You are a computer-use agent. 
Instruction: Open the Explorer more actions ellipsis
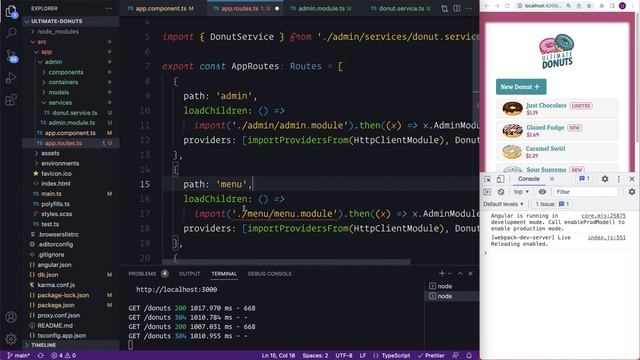[x=109, y=9]
